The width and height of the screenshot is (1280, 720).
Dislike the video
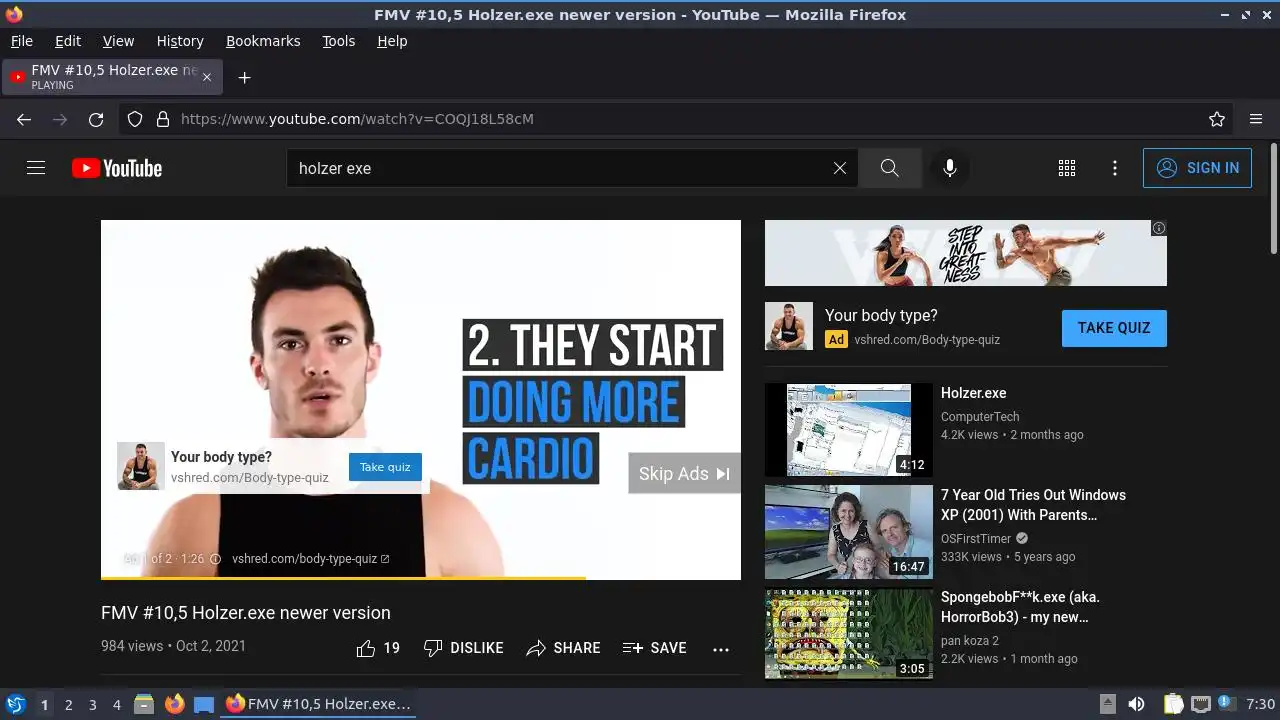tap(463, 648)
